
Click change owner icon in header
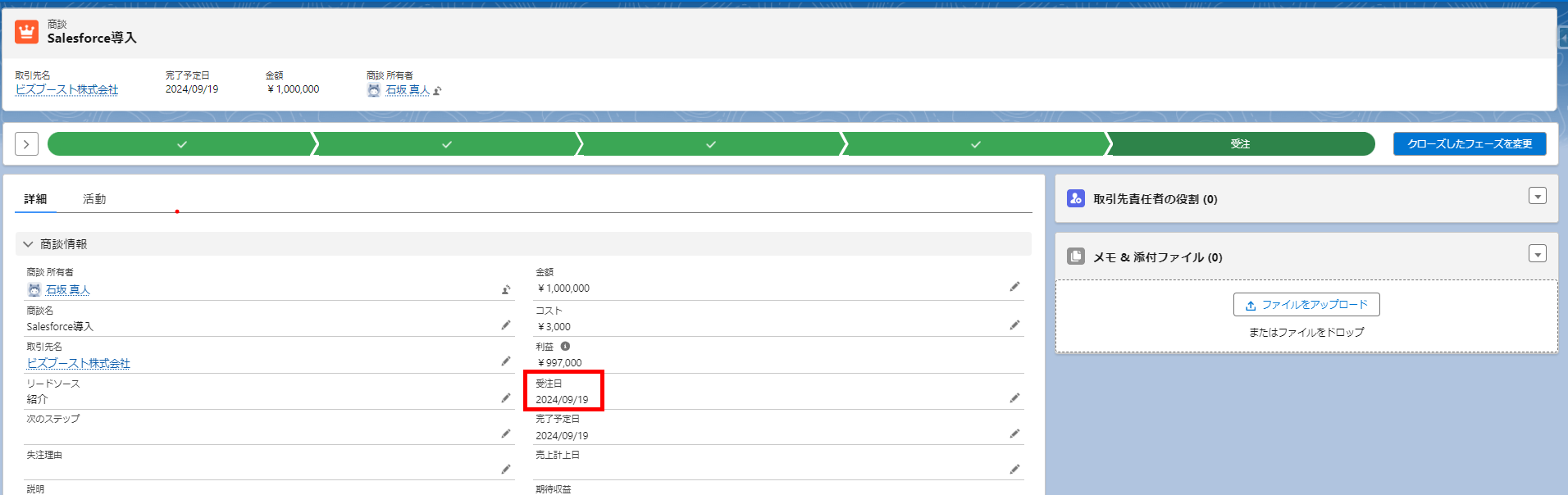pyautogui.click(x=438, y=91)
